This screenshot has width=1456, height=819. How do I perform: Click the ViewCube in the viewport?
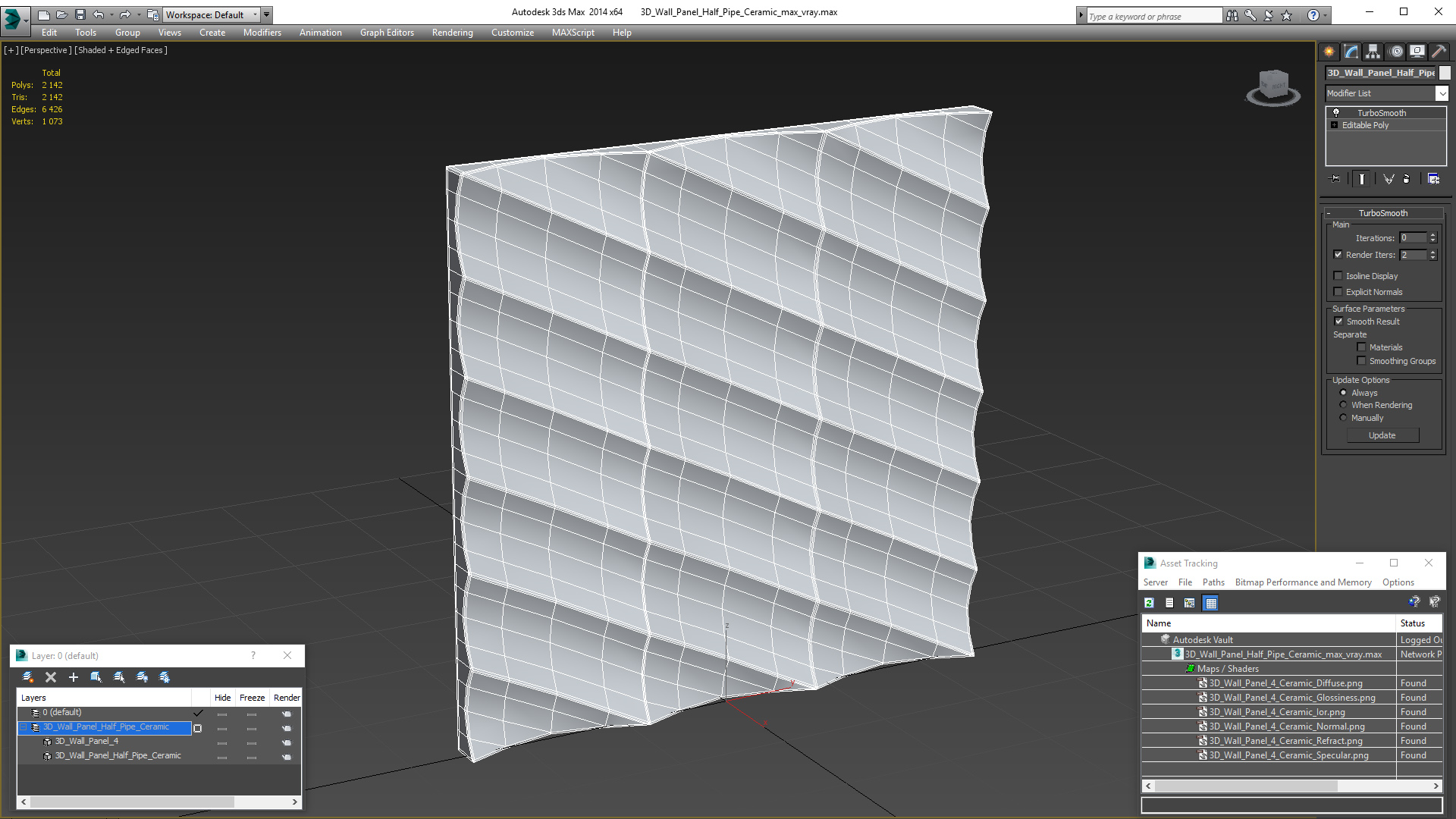point(1273,86)
